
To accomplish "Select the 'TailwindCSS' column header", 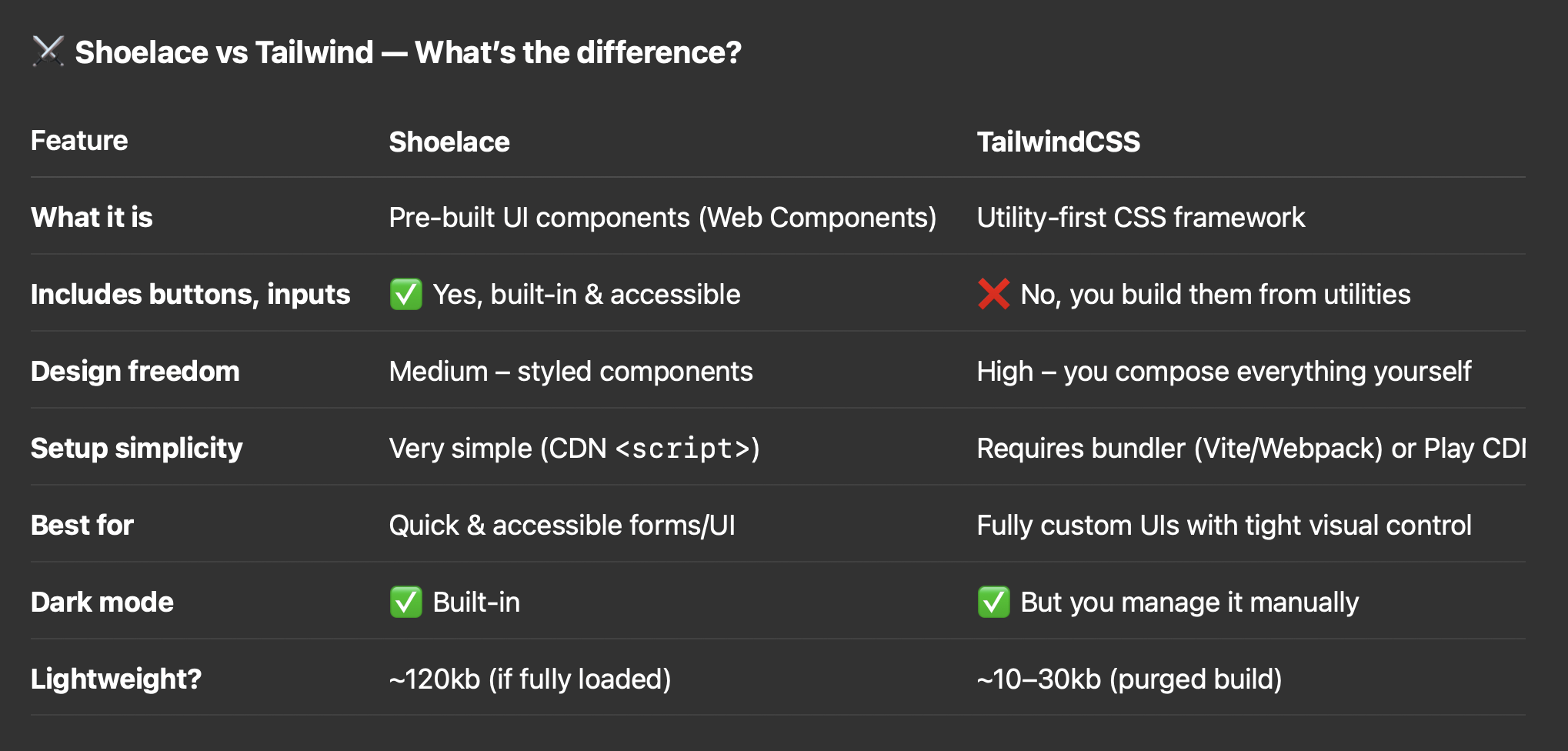I will (1058, 142).
